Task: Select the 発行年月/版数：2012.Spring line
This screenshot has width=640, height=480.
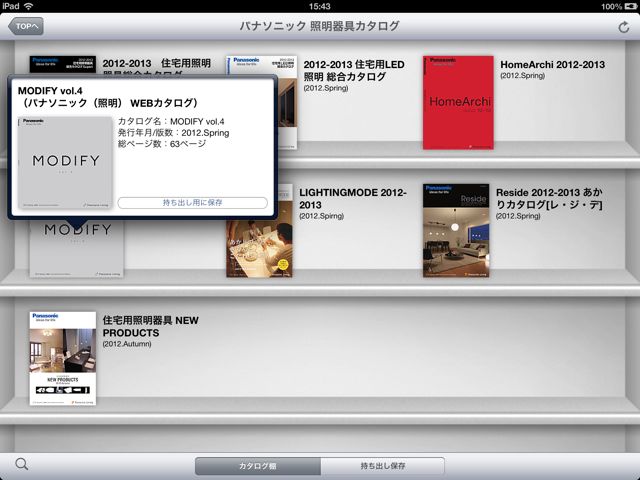Action: click(x=173, y=133)
